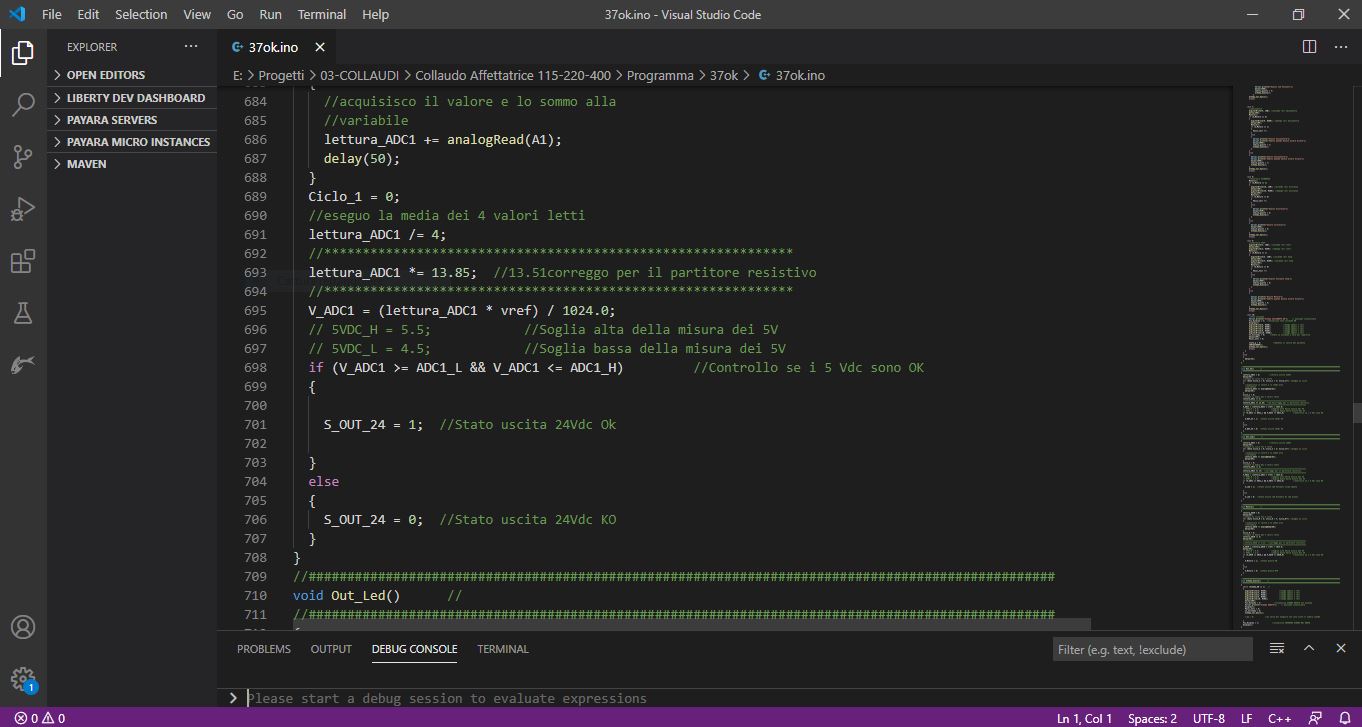Viewport: 1362px width, 727px height.
Task: Click the C++ language mode button
Action: click(1279, 718)
